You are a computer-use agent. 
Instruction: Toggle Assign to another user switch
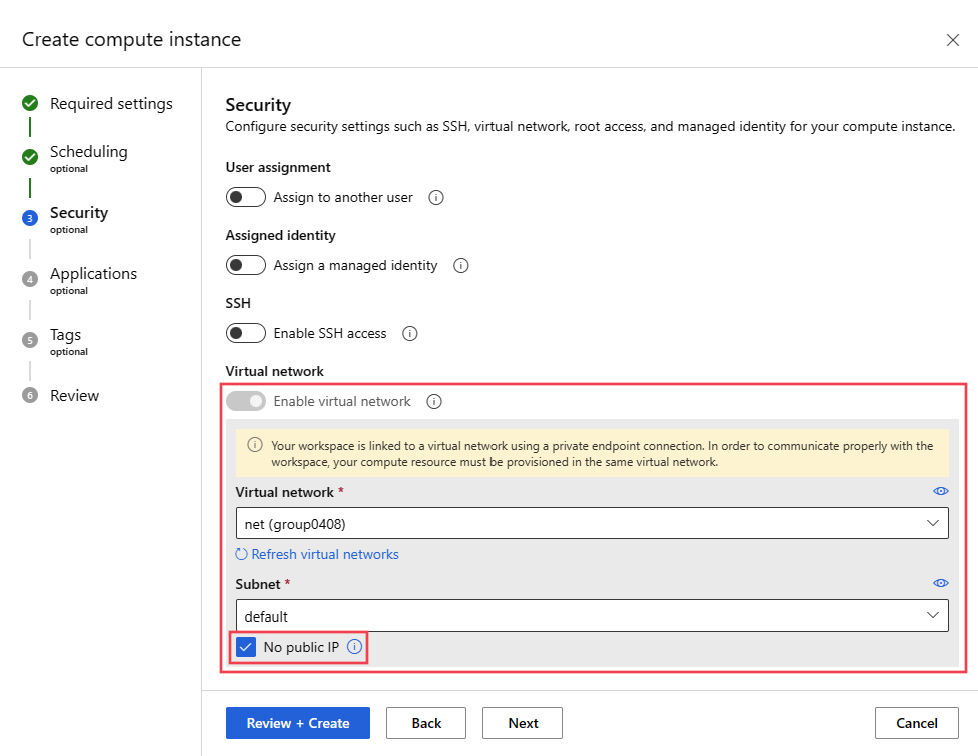[246, 198]
